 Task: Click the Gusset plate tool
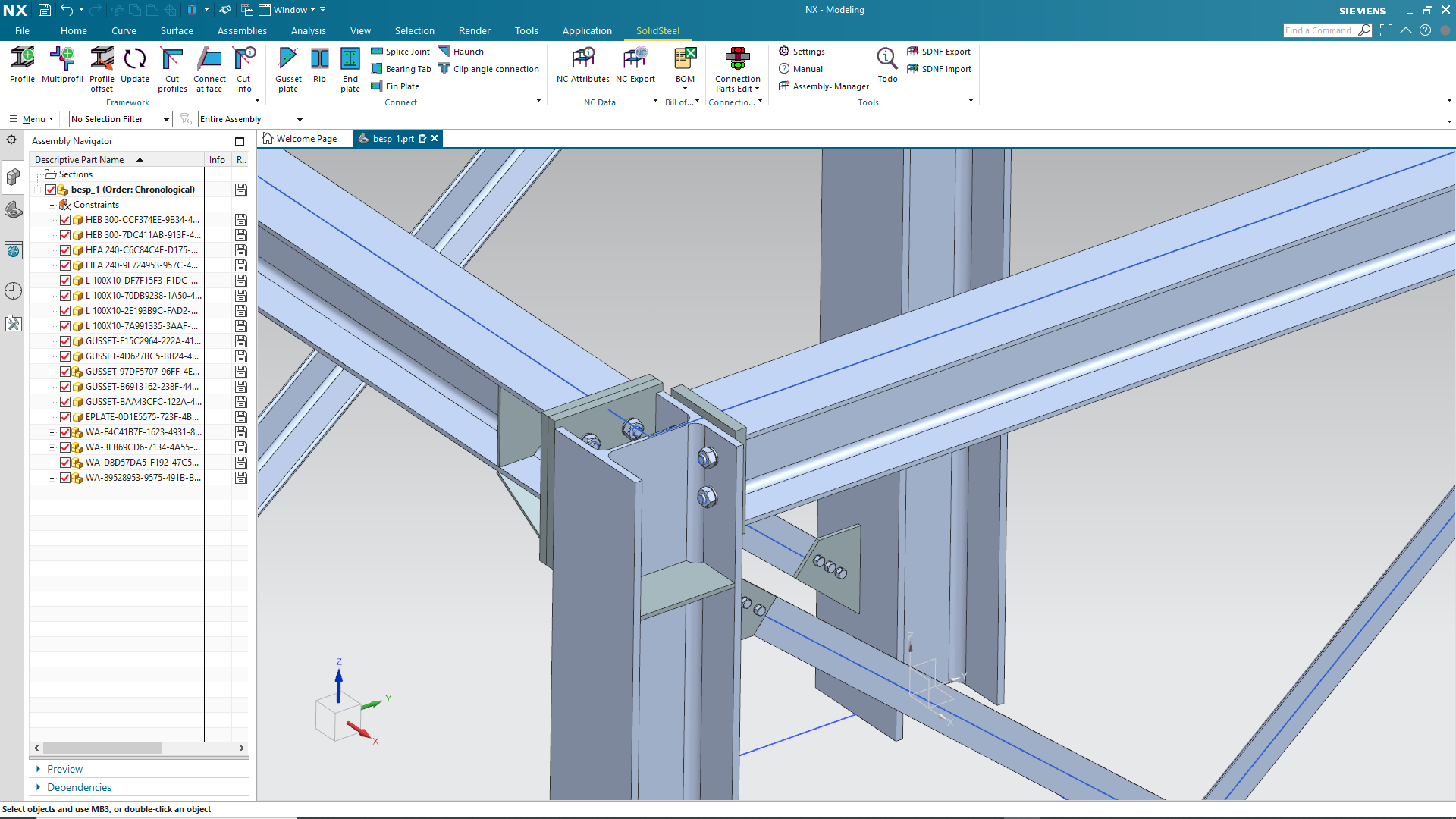point(288,68)
